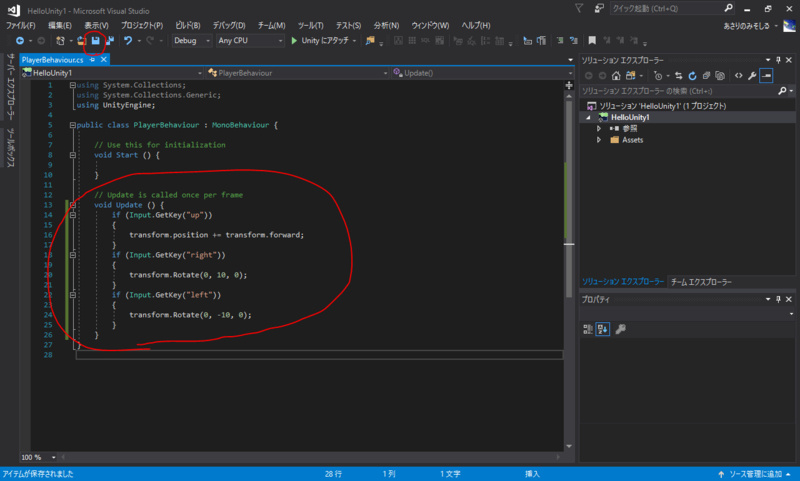
Task: Expand the 参照 references node
Action: [x=599, y=129]
